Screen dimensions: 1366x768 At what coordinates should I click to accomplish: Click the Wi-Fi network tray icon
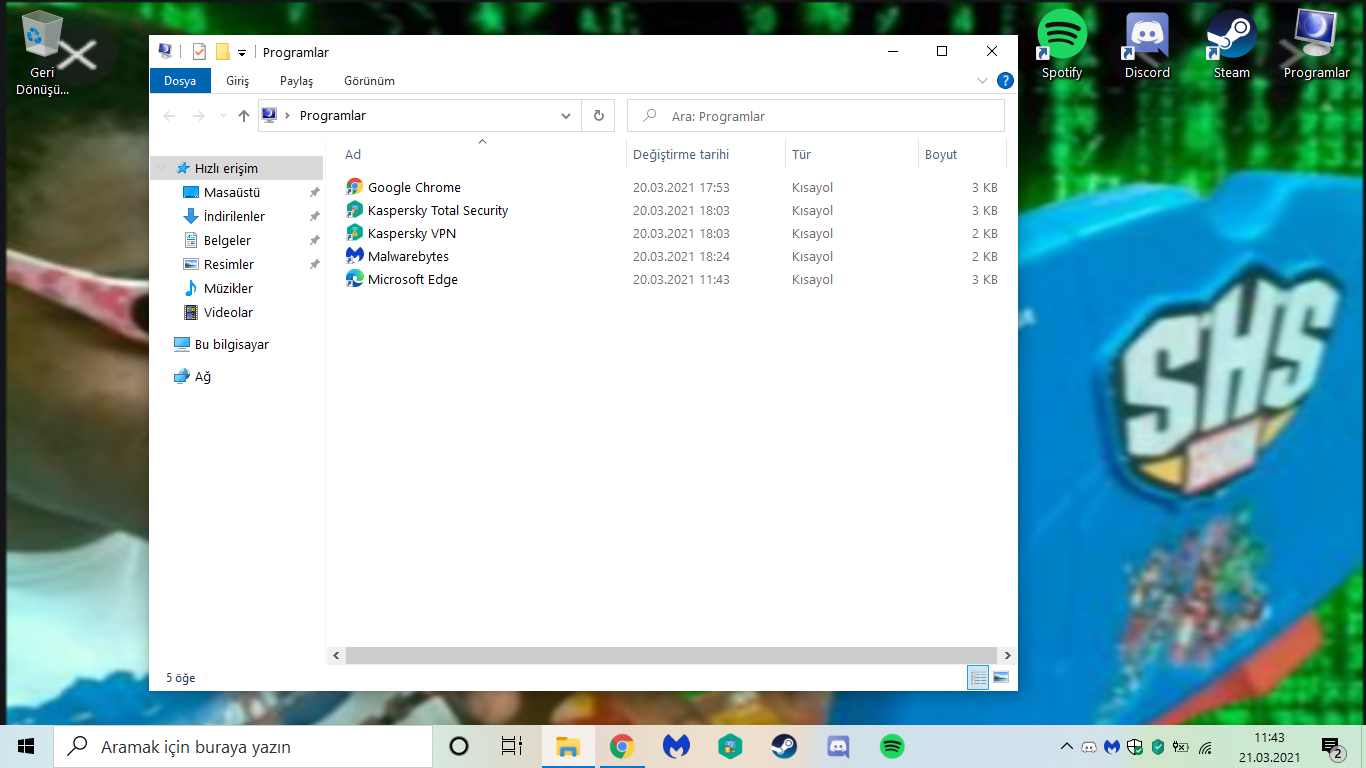coord(1205,747)
